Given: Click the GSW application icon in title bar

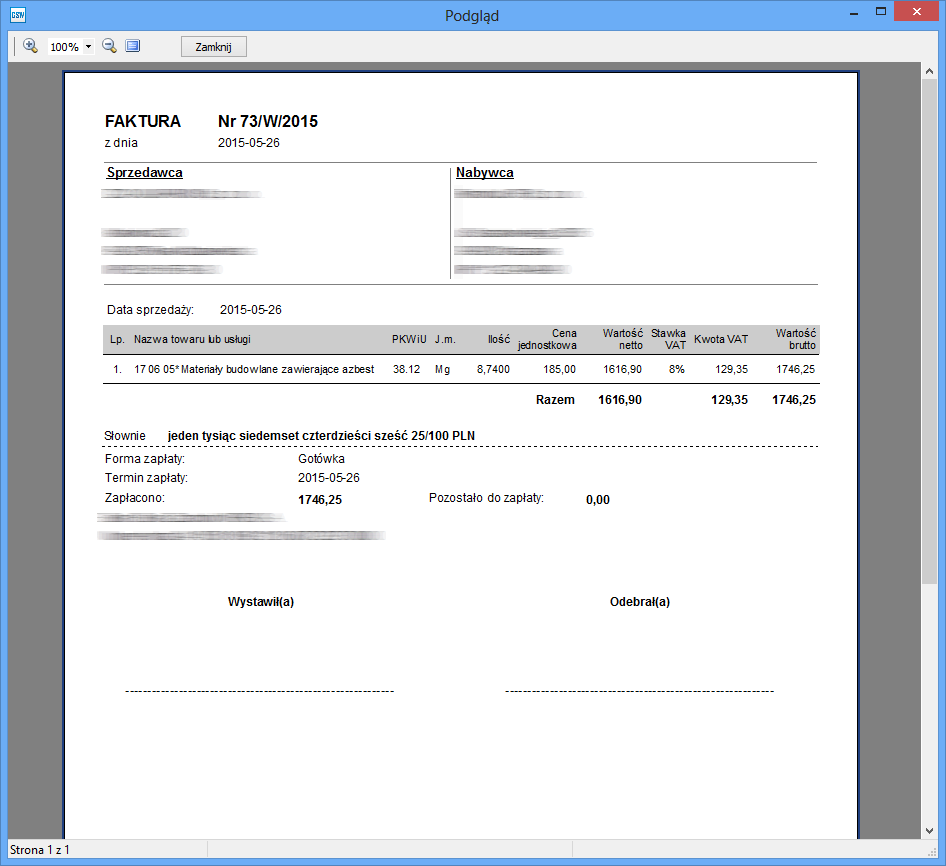Looking at the screenshot, I should tap(17, 15).
